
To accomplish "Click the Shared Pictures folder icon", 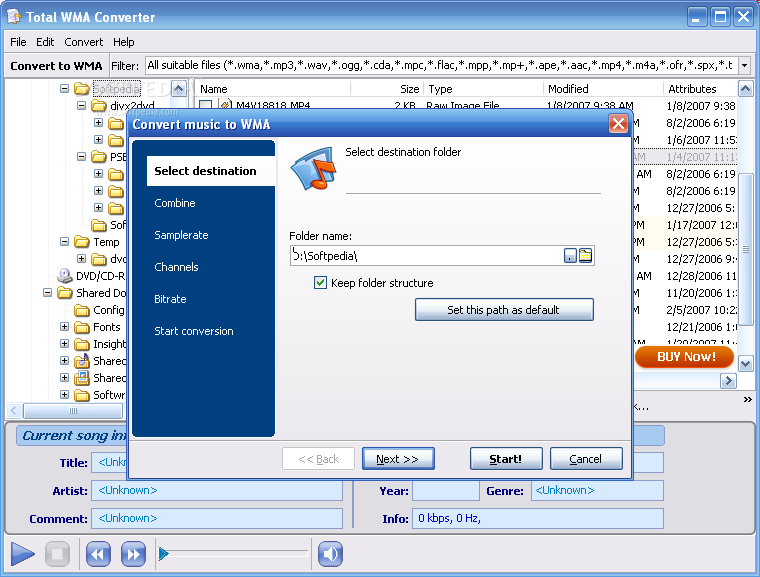I will 82,378.
